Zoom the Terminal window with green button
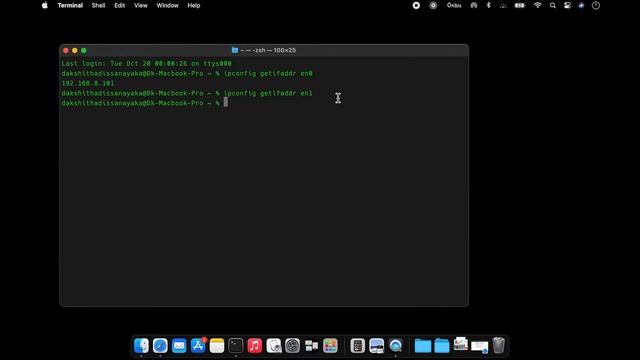The image size is (640, 360). (84, 50)
